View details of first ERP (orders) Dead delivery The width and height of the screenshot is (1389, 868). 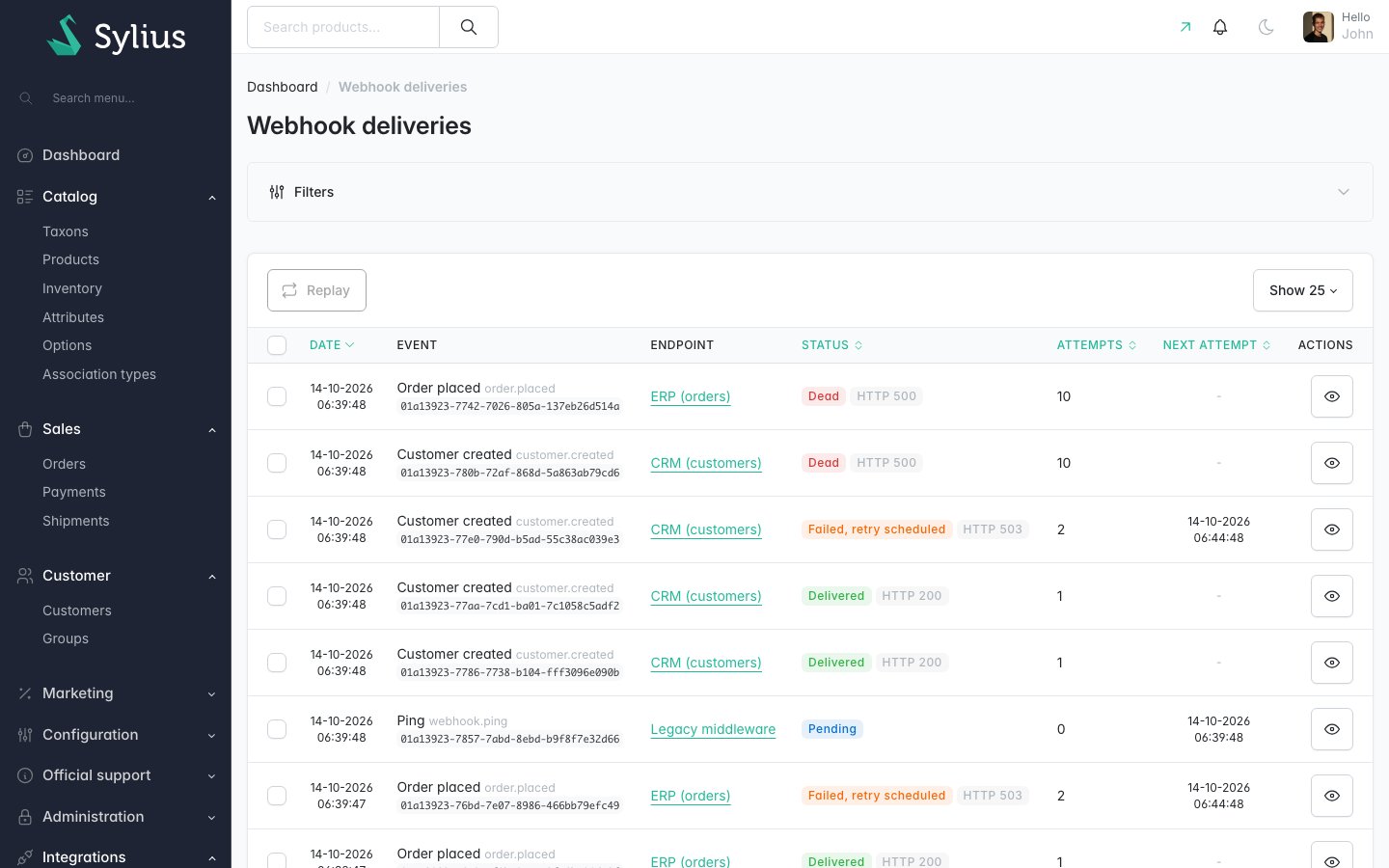click(x=1331, y=396)
